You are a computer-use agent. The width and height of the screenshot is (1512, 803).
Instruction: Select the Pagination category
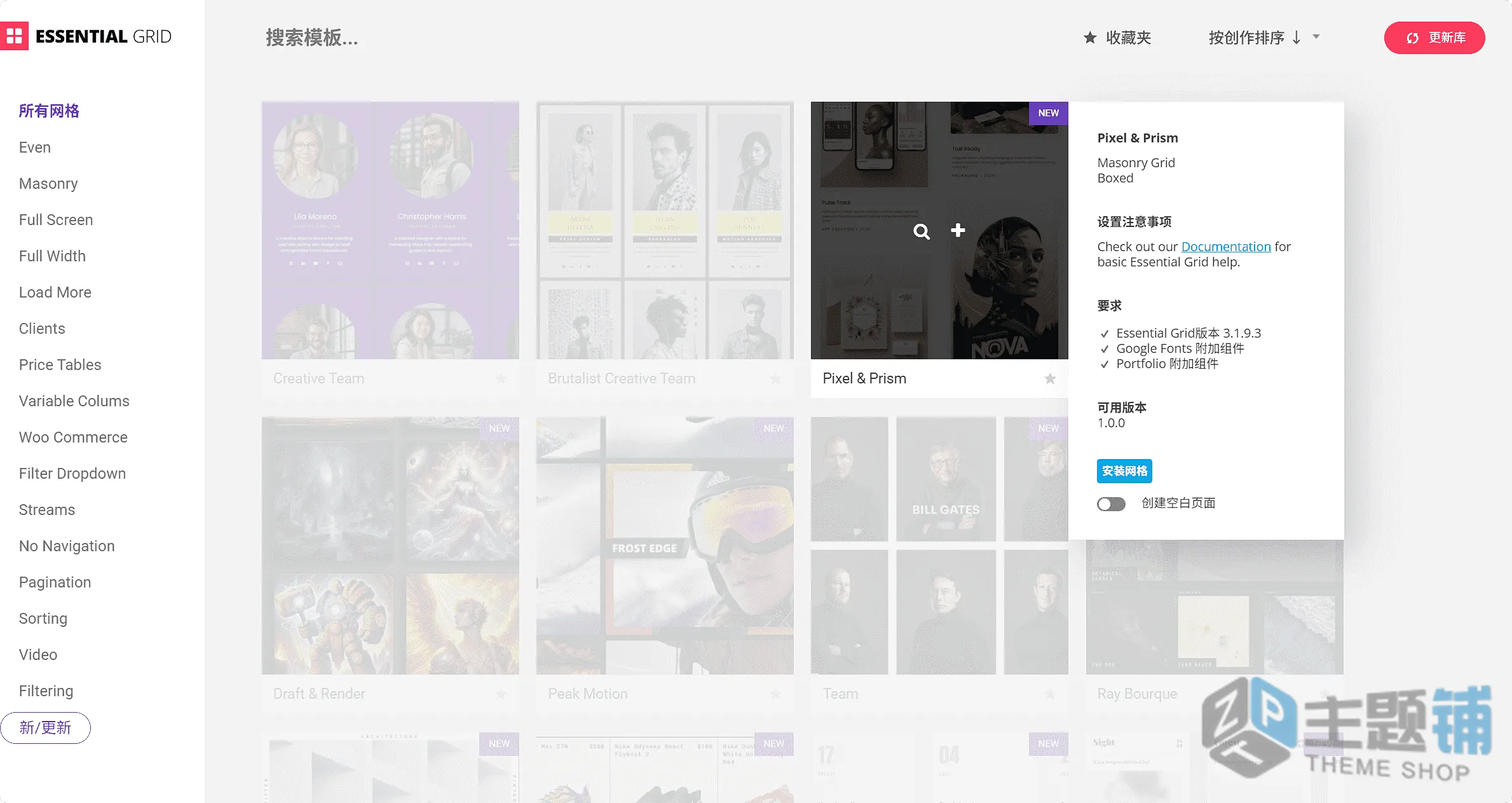(55, 582)
